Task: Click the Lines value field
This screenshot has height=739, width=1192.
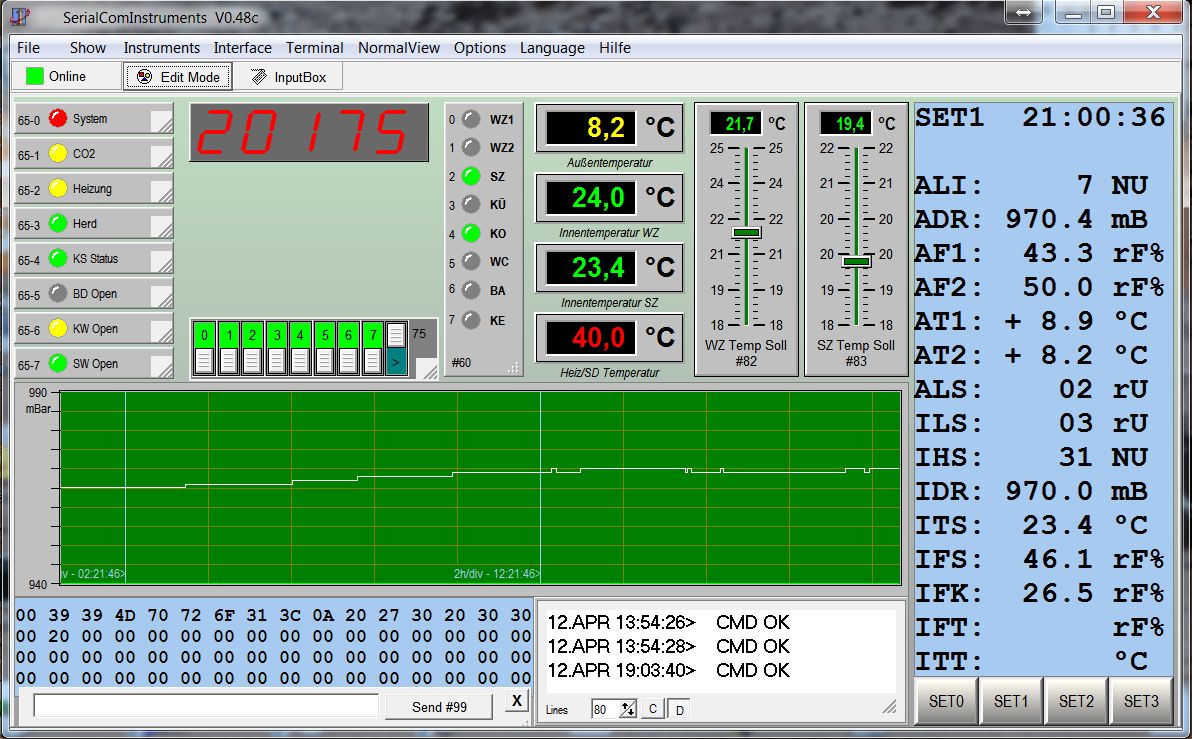Action: point(605,709)
